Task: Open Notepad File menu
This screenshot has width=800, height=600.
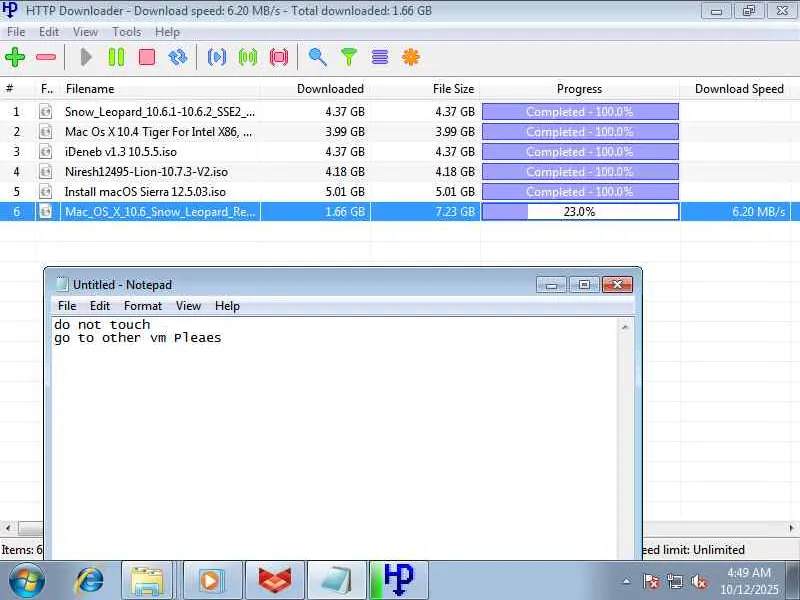Action: (x=67, y=306)
